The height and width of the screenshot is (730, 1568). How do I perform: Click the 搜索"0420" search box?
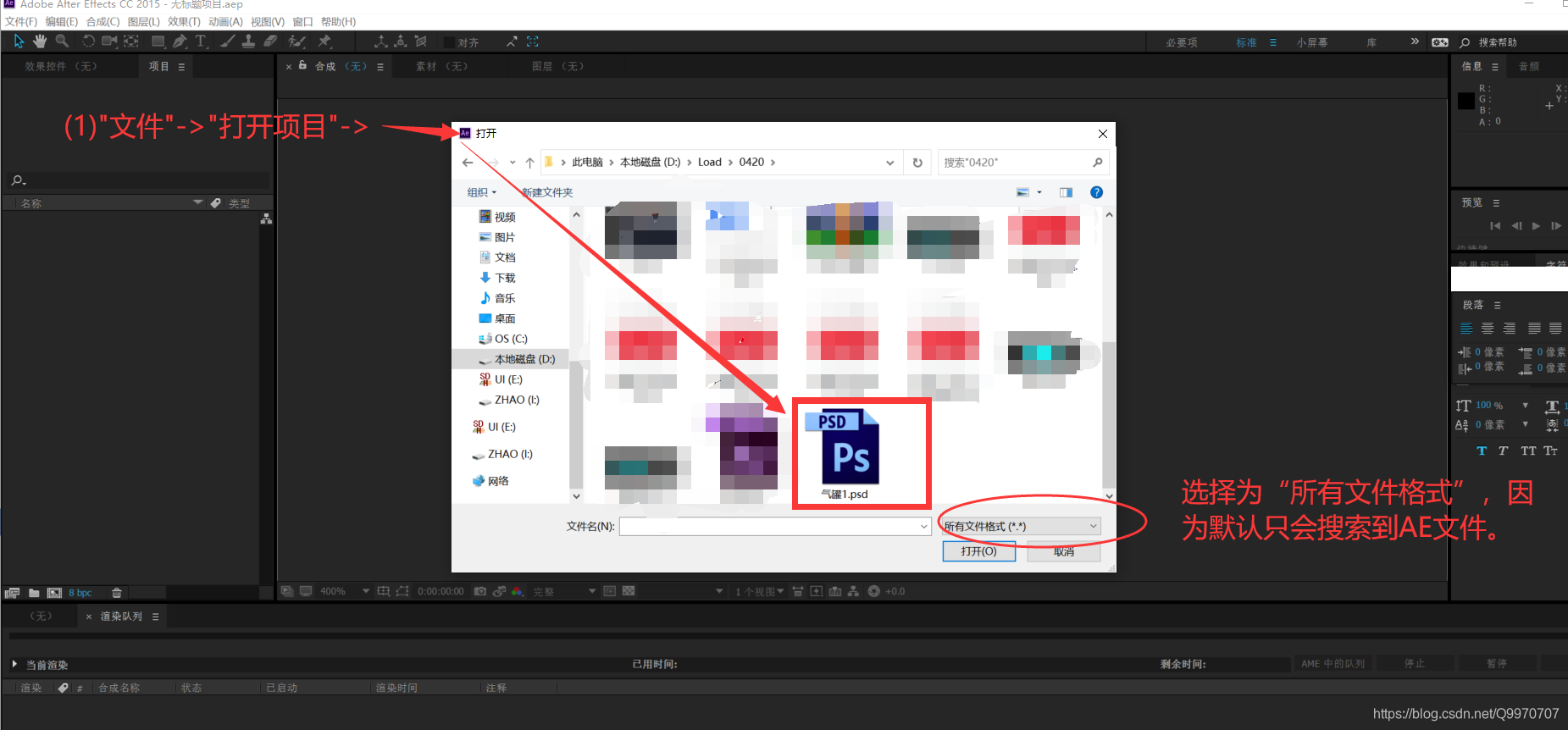point(1022,163)
